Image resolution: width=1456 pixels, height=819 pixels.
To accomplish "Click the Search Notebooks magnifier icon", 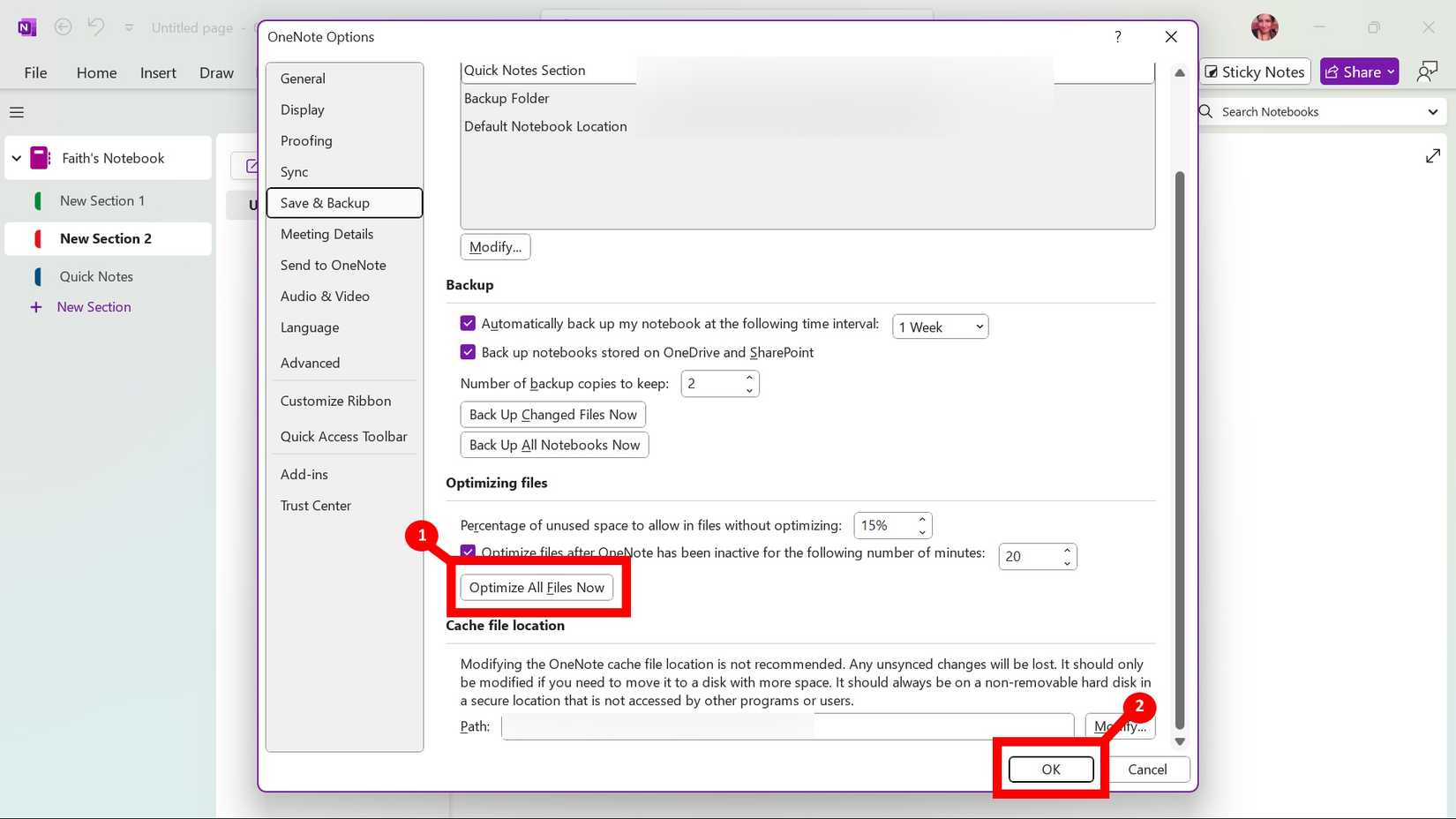I will [x=1204, y=112].
